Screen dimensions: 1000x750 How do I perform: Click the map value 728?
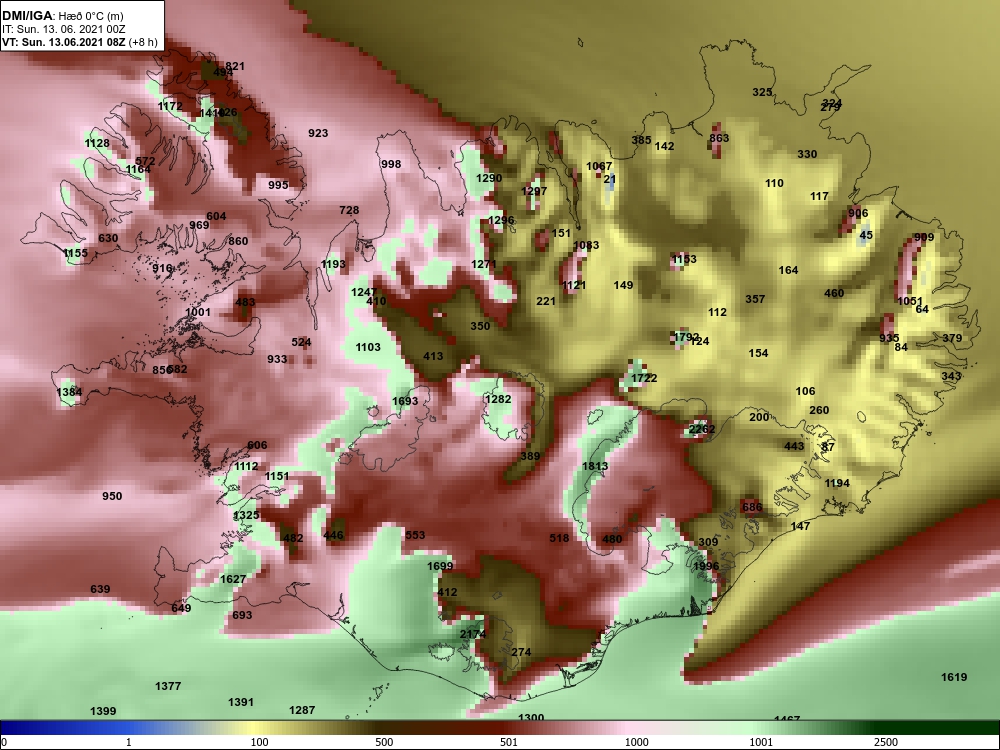(x=349, y=210)
